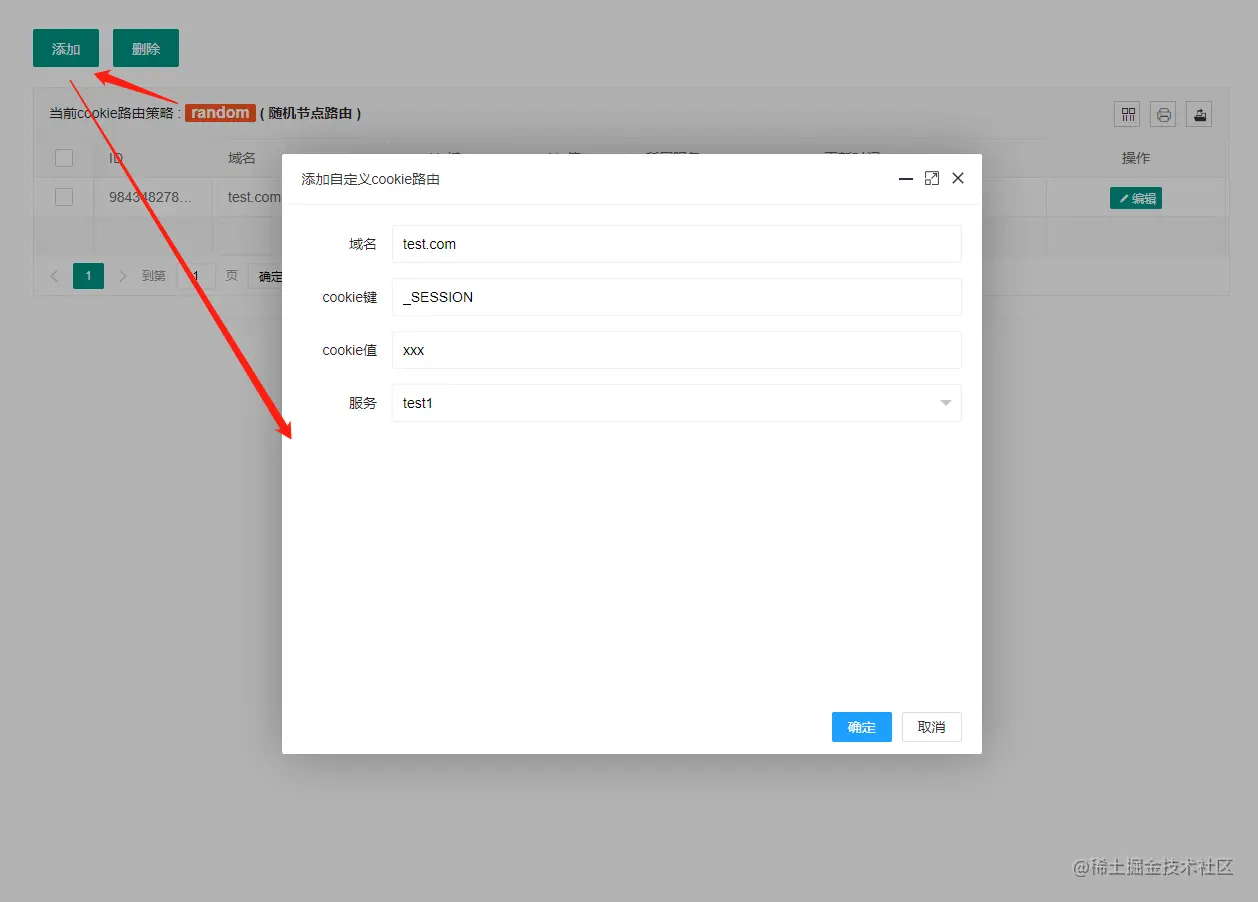Go to next page arrow
This screenshot has width=1258, height=902.
[x=123, y=276]
